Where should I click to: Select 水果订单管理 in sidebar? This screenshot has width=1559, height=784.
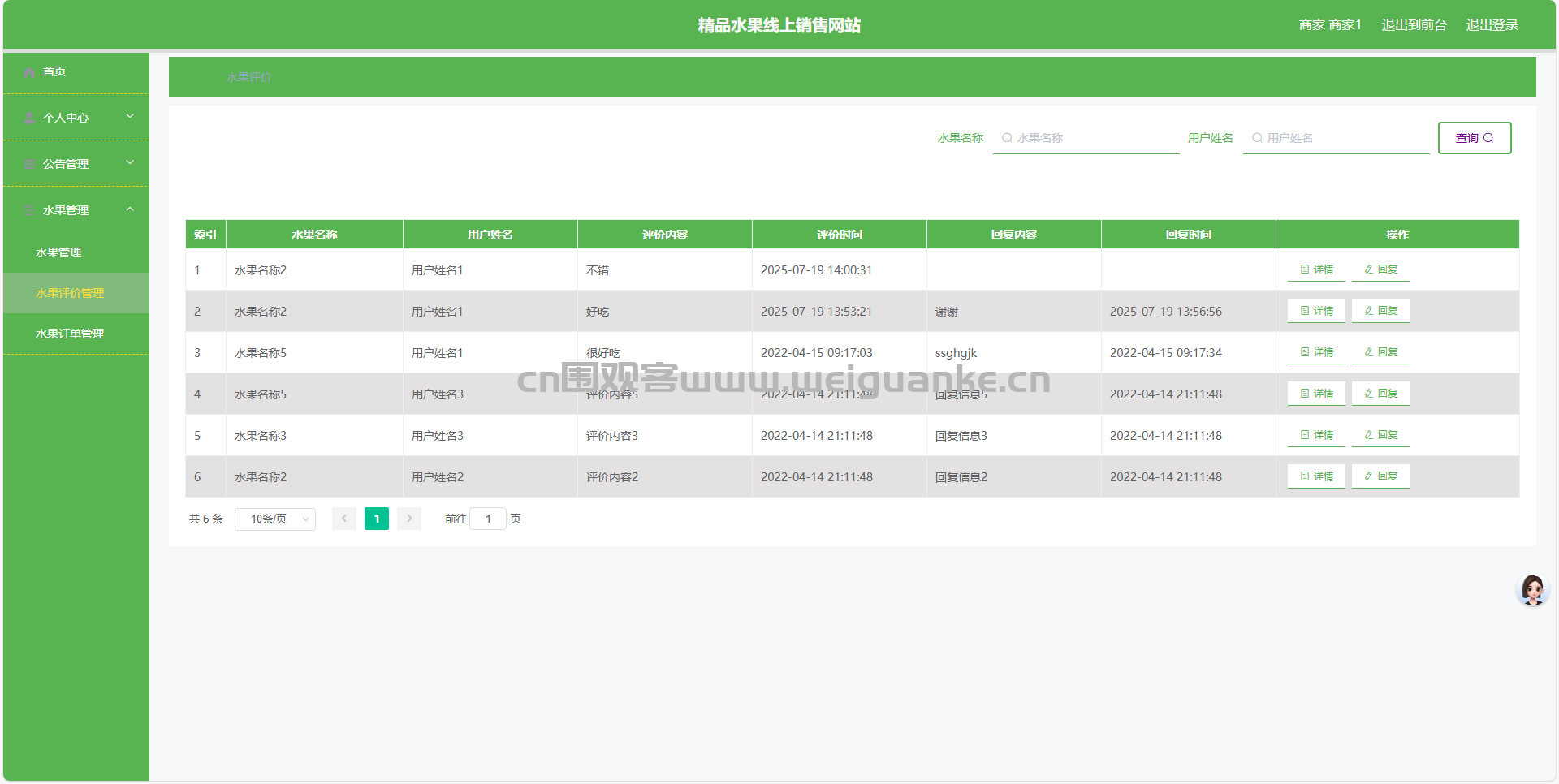[70, 334]
